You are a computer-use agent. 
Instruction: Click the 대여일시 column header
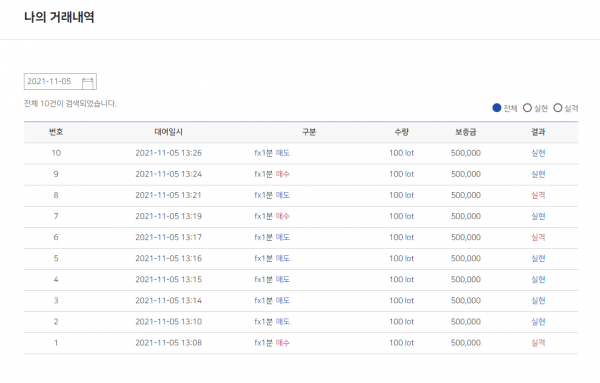[x=168, y=132]
